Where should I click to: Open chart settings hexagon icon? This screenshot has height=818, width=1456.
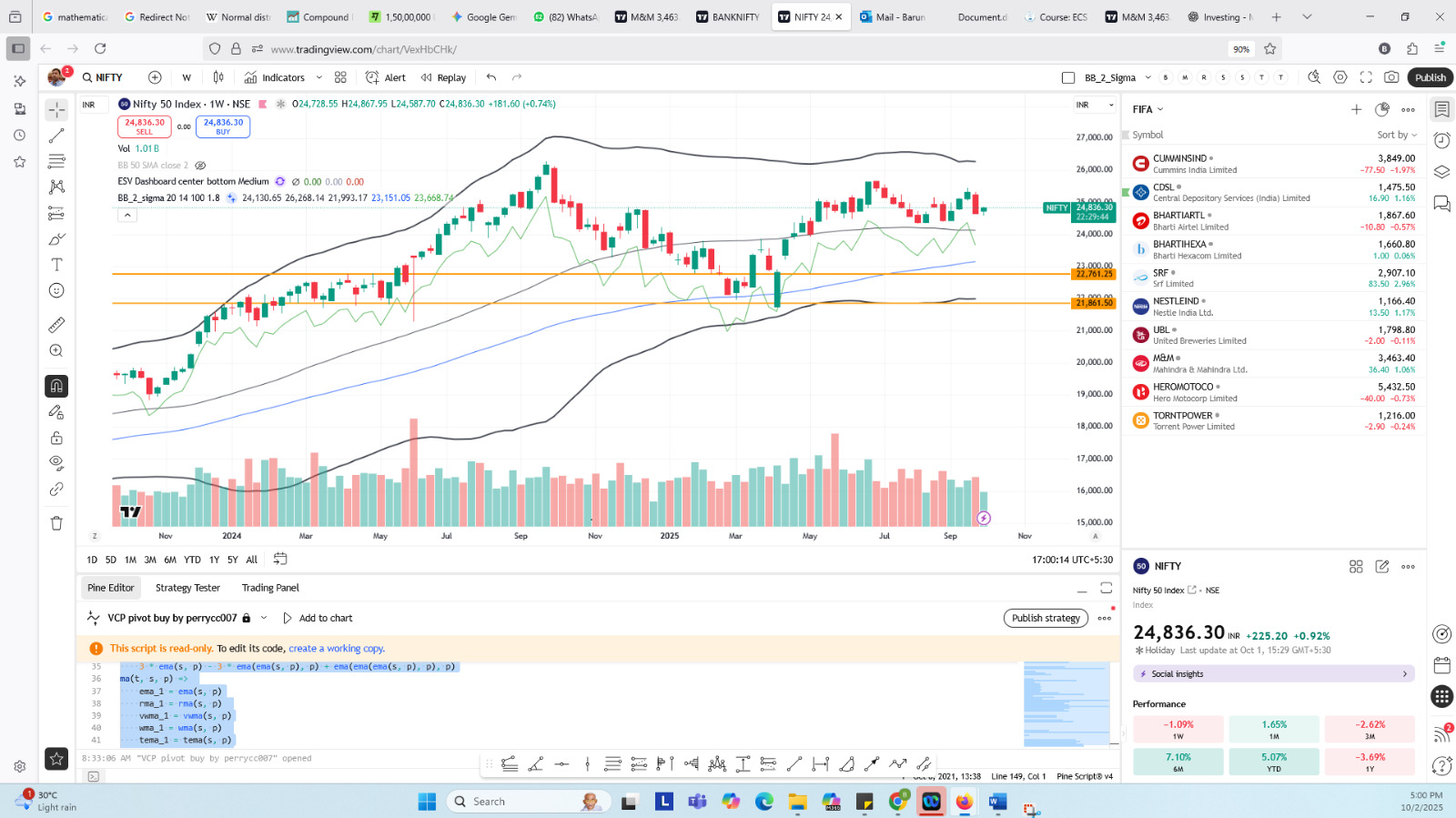point(1340,77)
